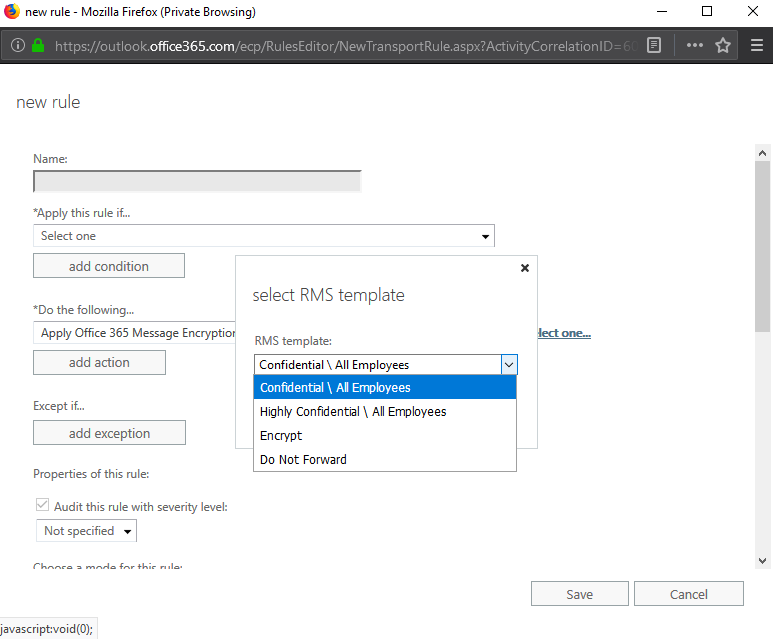Click the address bar URL text
The image size is (773, 639).
[345, 46]
